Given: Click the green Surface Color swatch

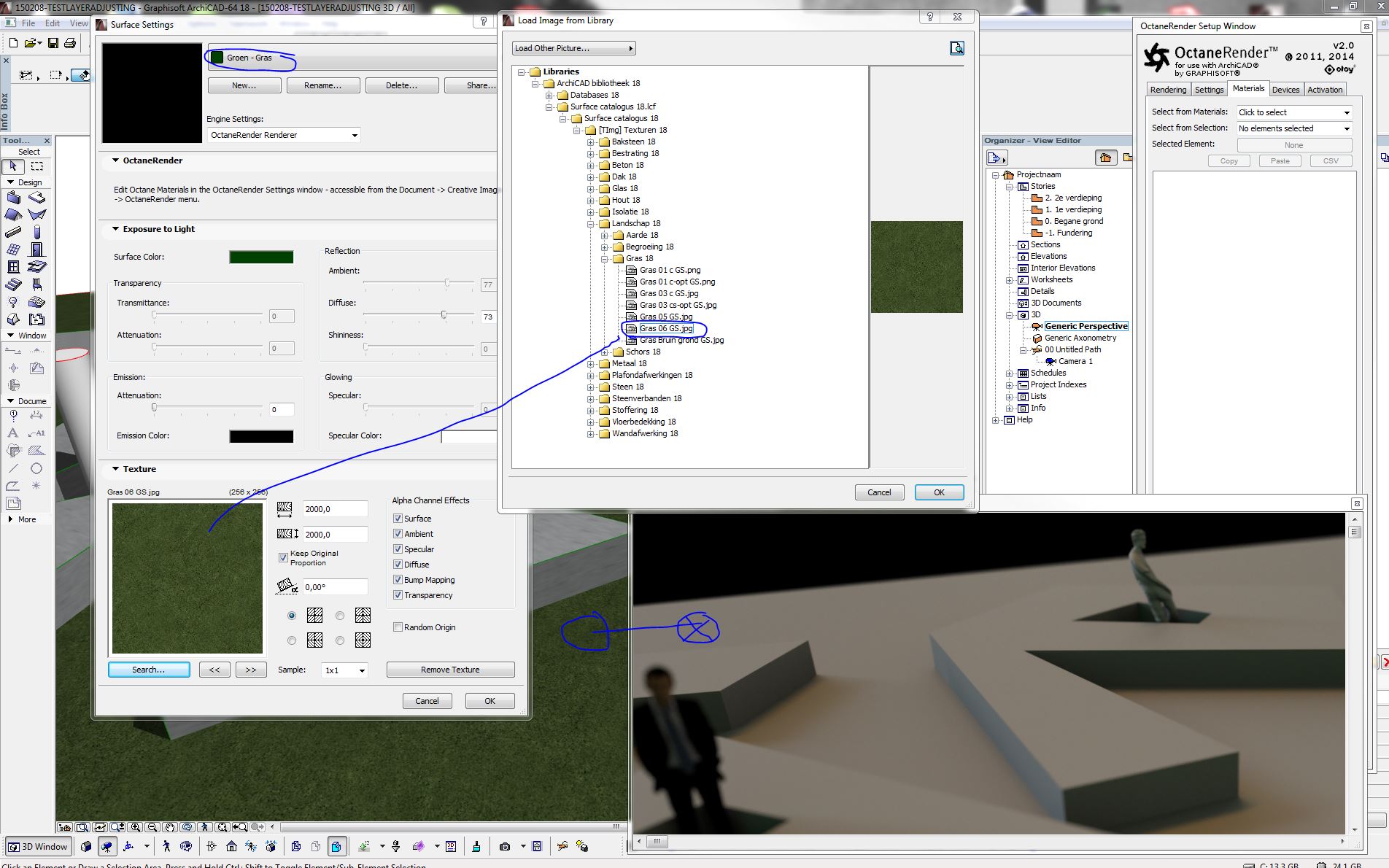Looking at the screenshot, I should click(261, 257).
